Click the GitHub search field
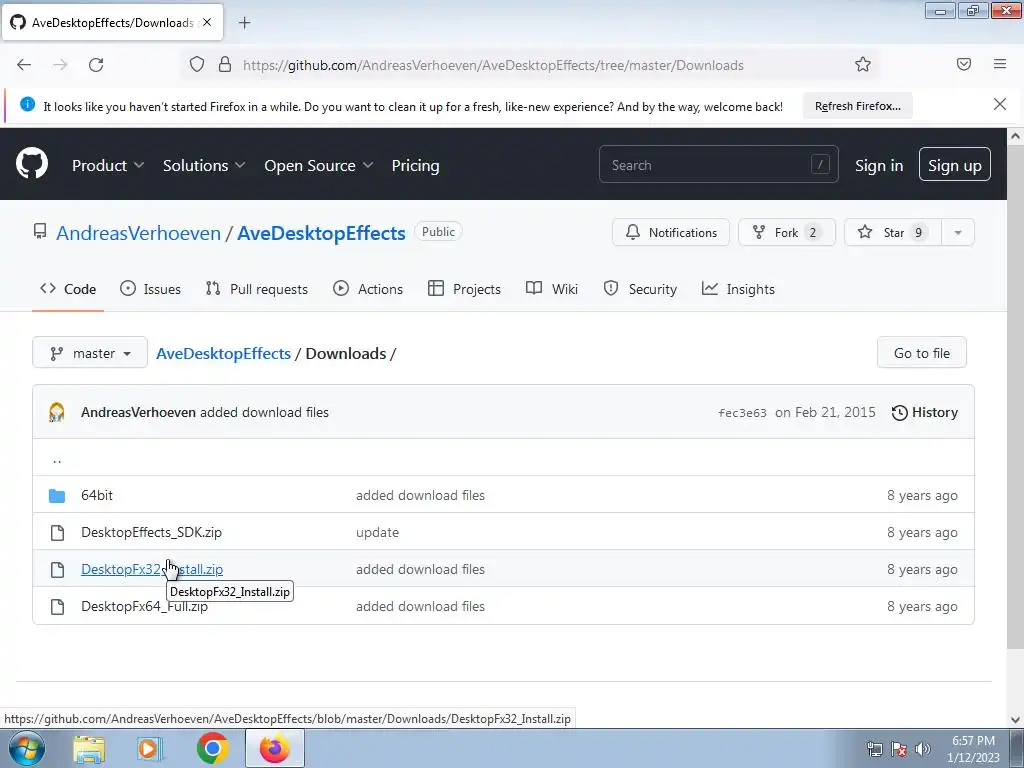 718,165
